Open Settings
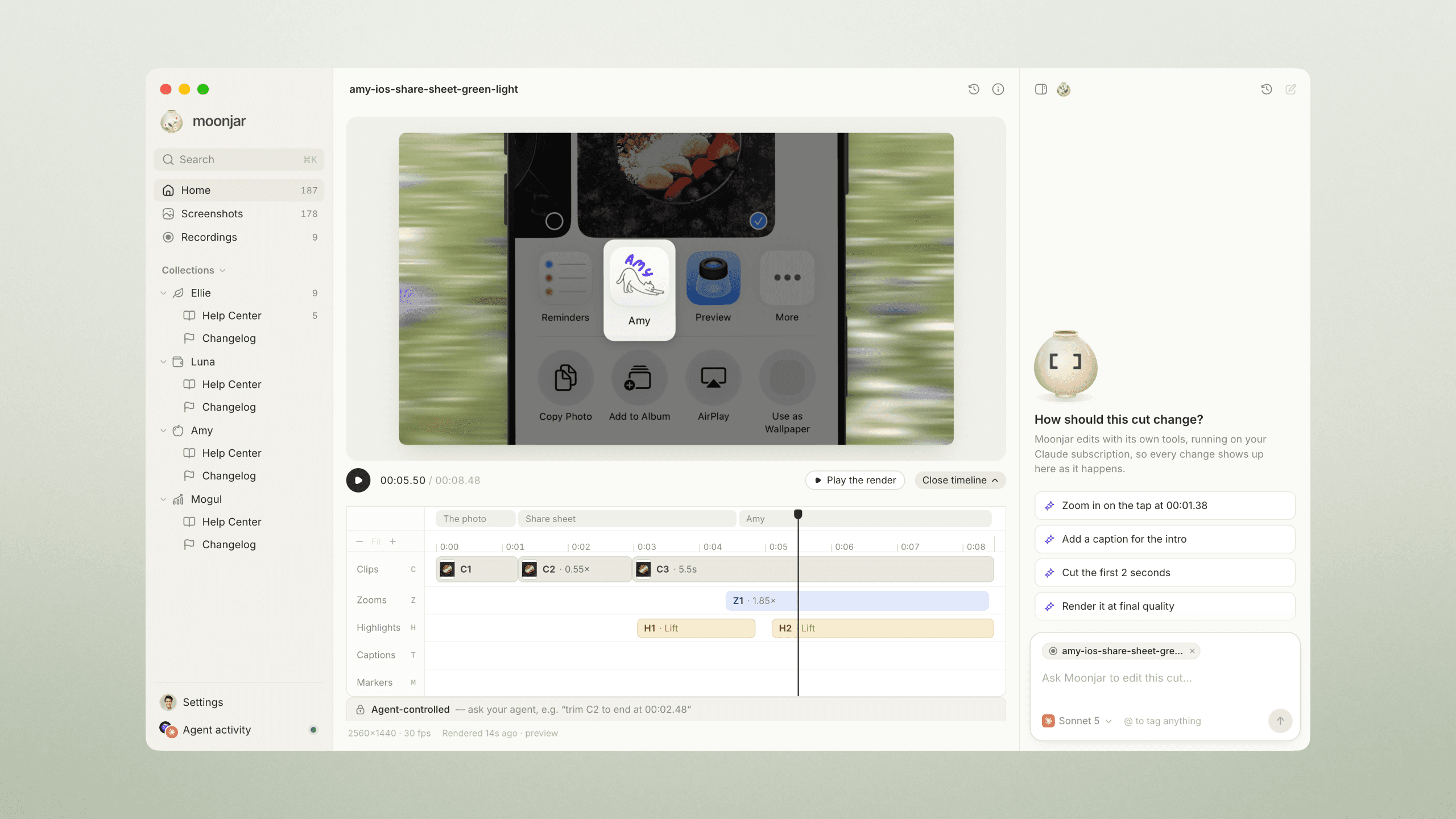This screenshot has width=1456, height=819. click(x=239, y=702)
